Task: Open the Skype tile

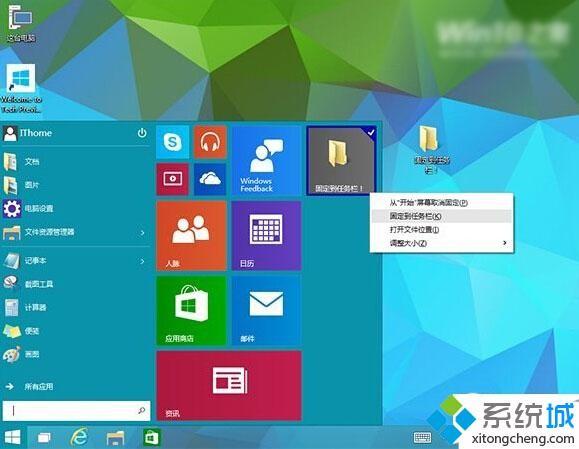Action: 172,142
